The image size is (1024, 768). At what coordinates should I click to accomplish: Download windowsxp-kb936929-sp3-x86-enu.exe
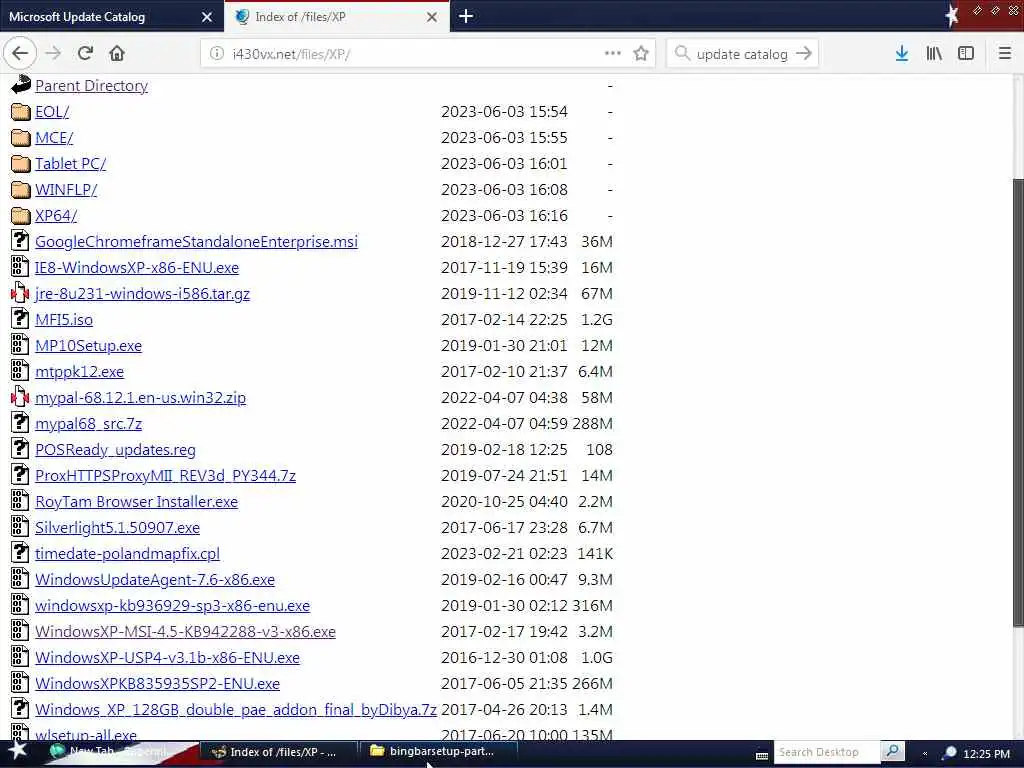pos(172,605)
